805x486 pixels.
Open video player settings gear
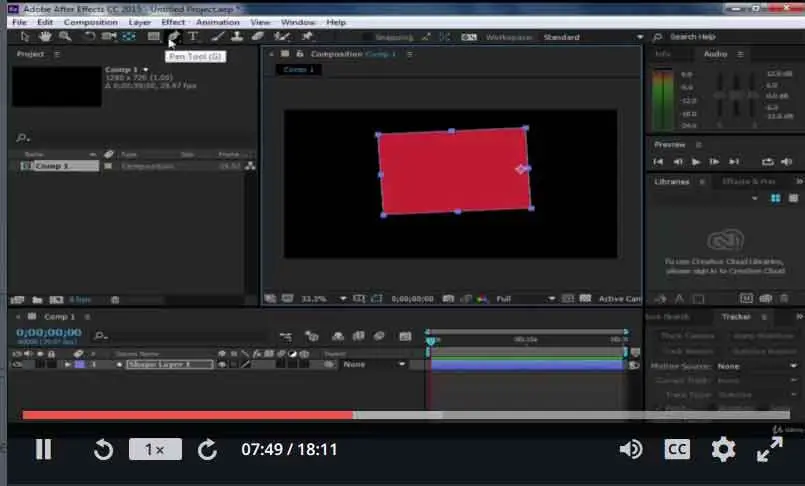coord(723,450)
